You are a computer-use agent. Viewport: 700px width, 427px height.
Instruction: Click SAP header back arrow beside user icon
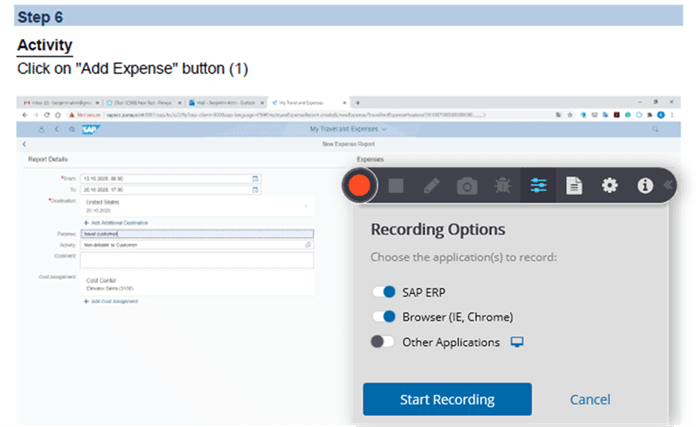[x=57, y=129]
